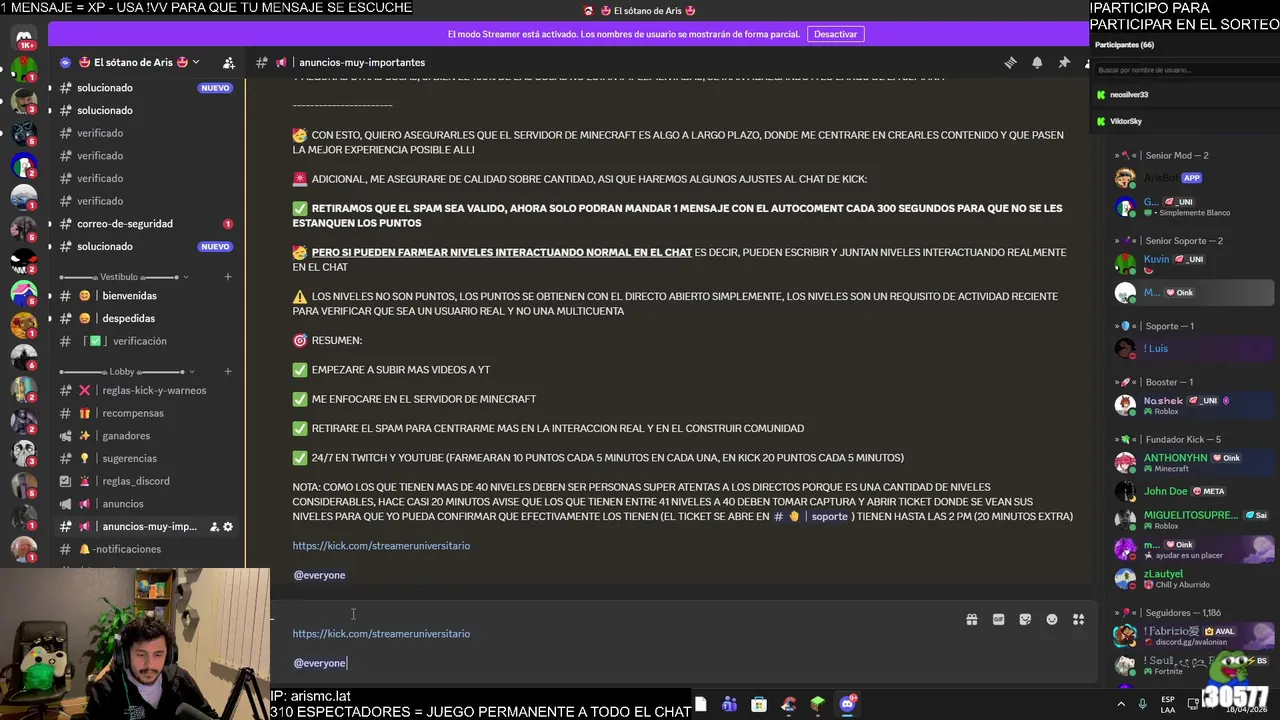Show pinned messages pin icon
Screen dimensions: 1280x720
tap(1064, 62)
